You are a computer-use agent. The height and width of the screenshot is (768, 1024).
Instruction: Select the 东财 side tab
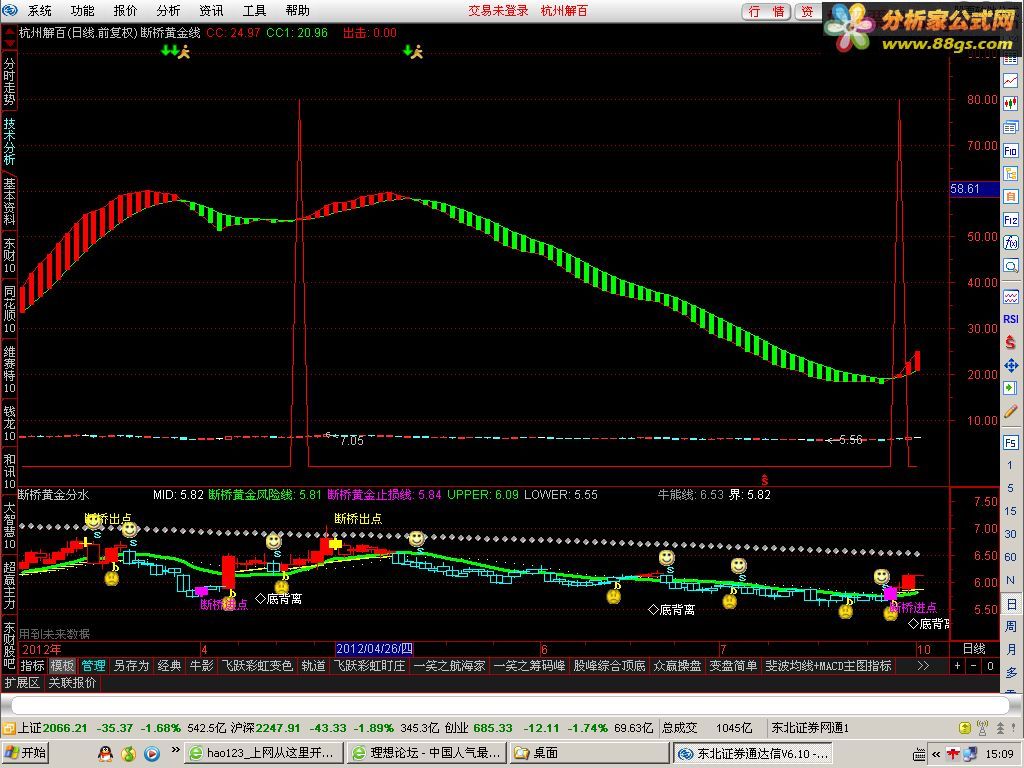(9, 255)
